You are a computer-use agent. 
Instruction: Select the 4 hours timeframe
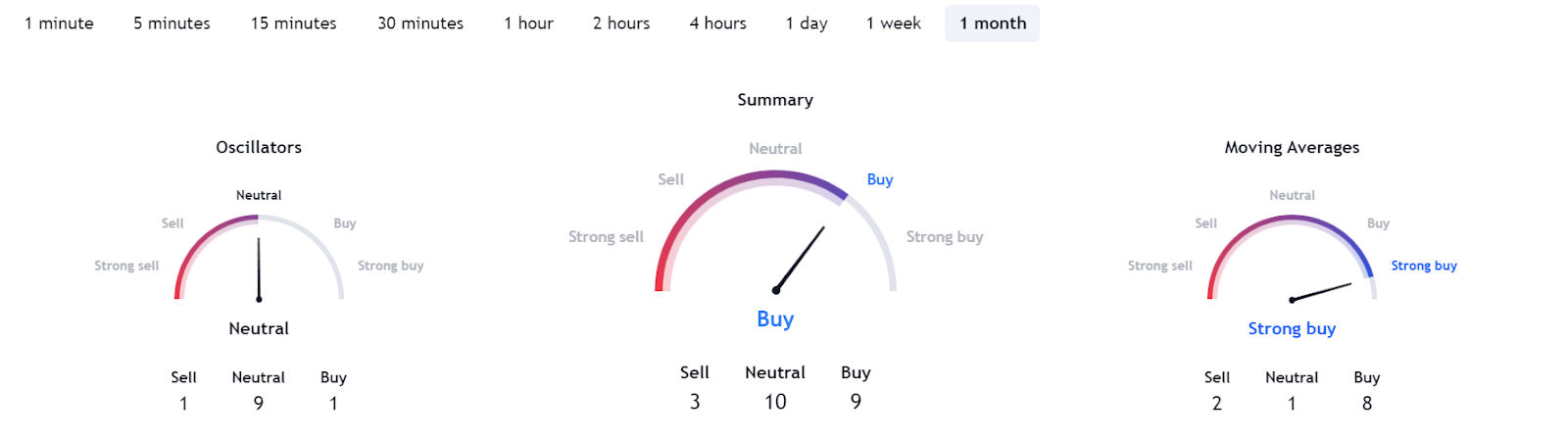click(718, 24)
